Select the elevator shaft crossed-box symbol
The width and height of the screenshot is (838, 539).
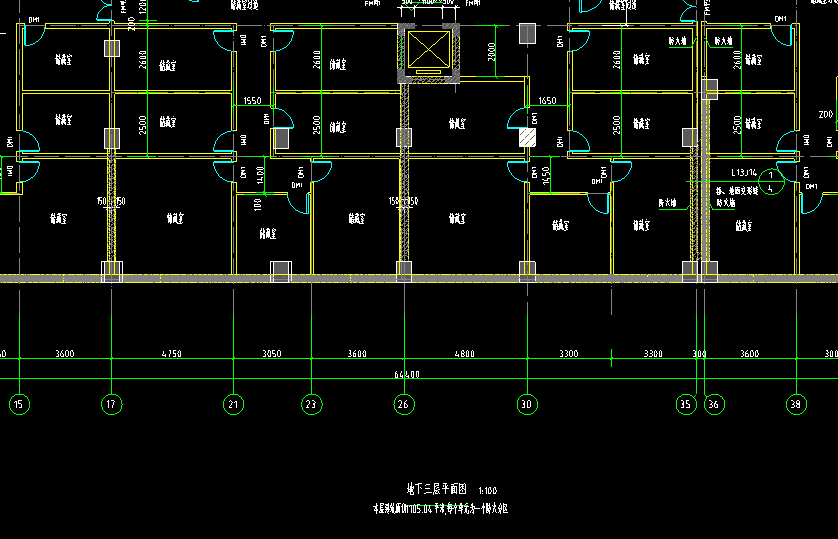(x=429, y=50)
